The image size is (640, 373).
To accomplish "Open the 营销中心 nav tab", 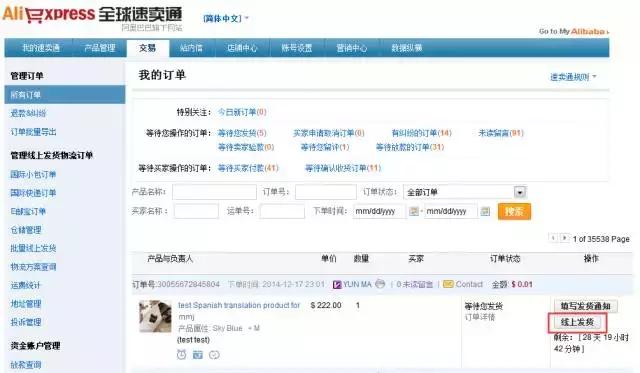I will tap(351, 48).
